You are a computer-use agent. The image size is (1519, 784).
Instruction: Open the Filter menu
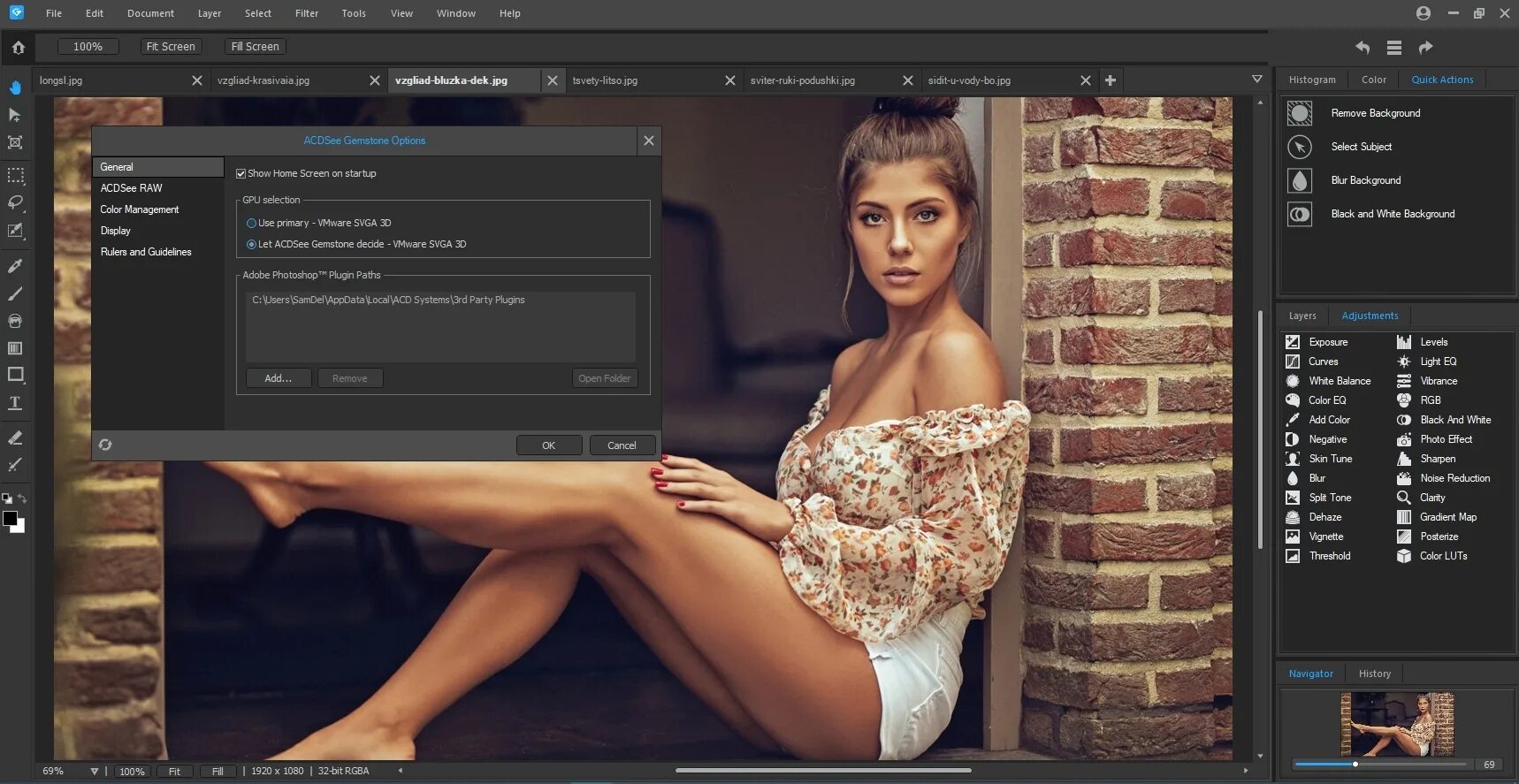click(307, 13)
